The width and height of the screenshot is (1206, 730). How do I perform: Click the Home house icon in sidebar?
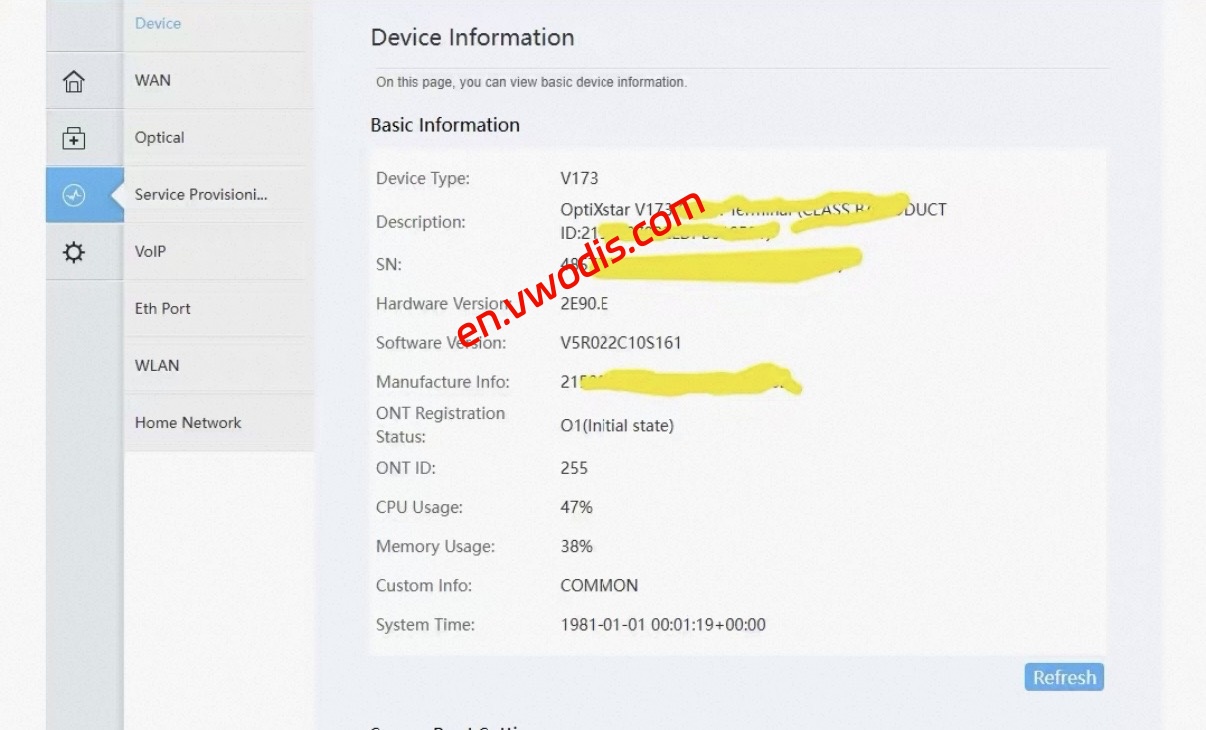tap(74, 81)
